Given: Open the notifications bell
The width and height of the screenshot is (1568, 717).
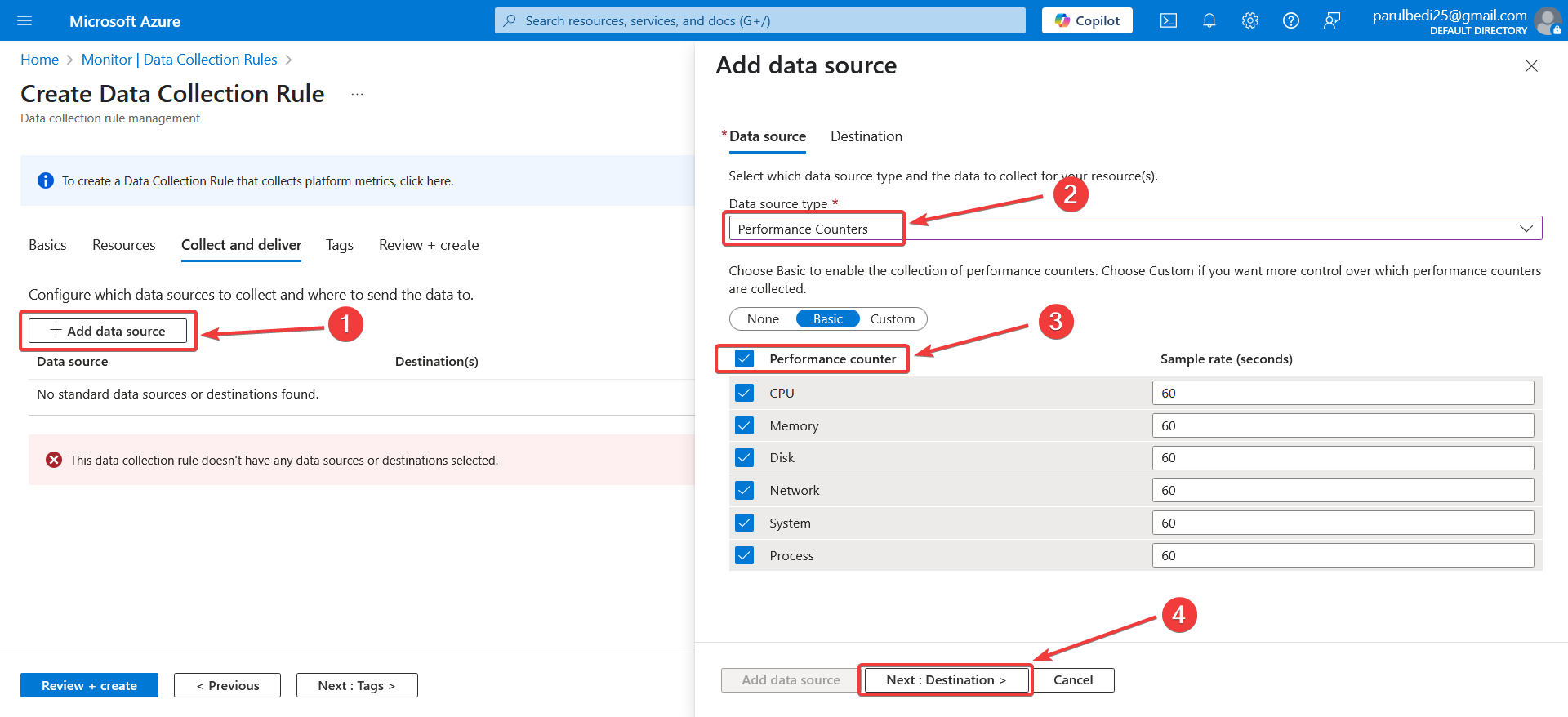Looking at the screenshot, I should point(1209,20).
